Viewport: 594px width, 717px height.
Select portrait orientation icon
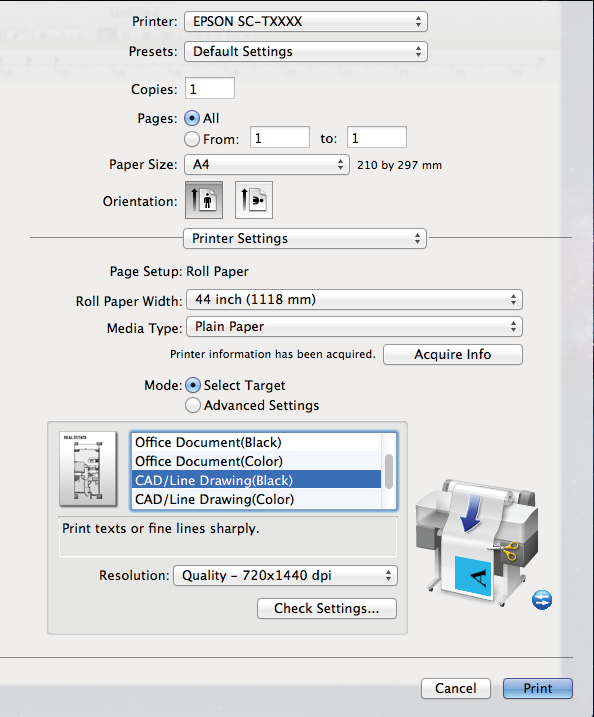(204, 200)
